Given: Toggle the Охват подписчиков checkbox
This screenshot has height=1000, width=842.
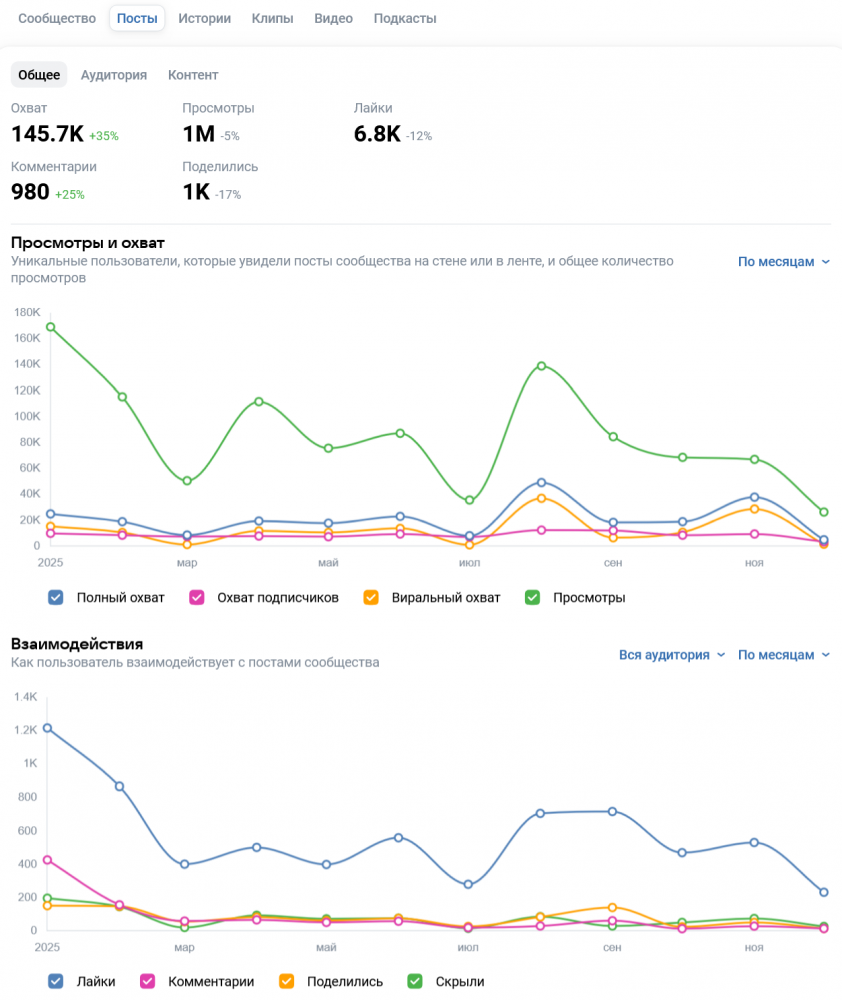Looking at the screenshot, I should pyautogui.click(x=198, y=598).
